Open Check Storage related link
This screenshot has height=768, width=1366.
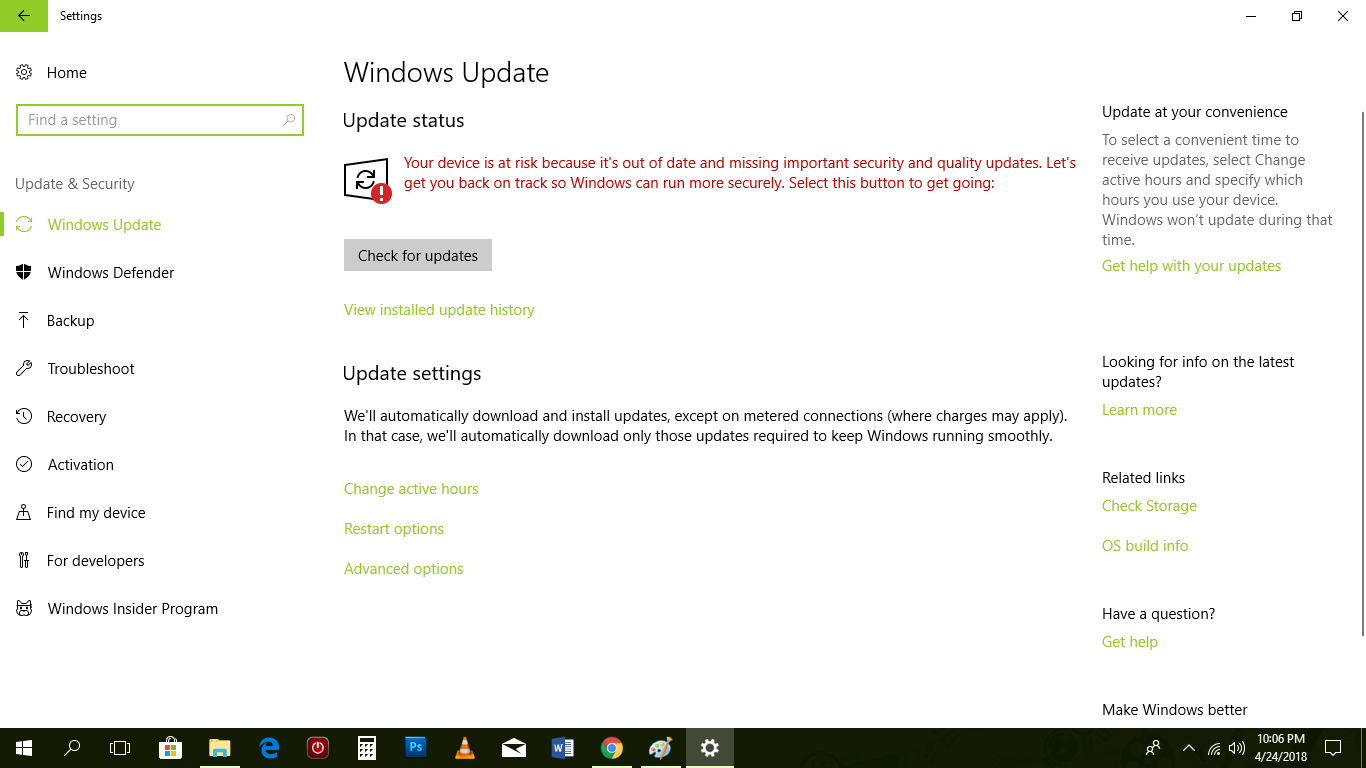1149,506
